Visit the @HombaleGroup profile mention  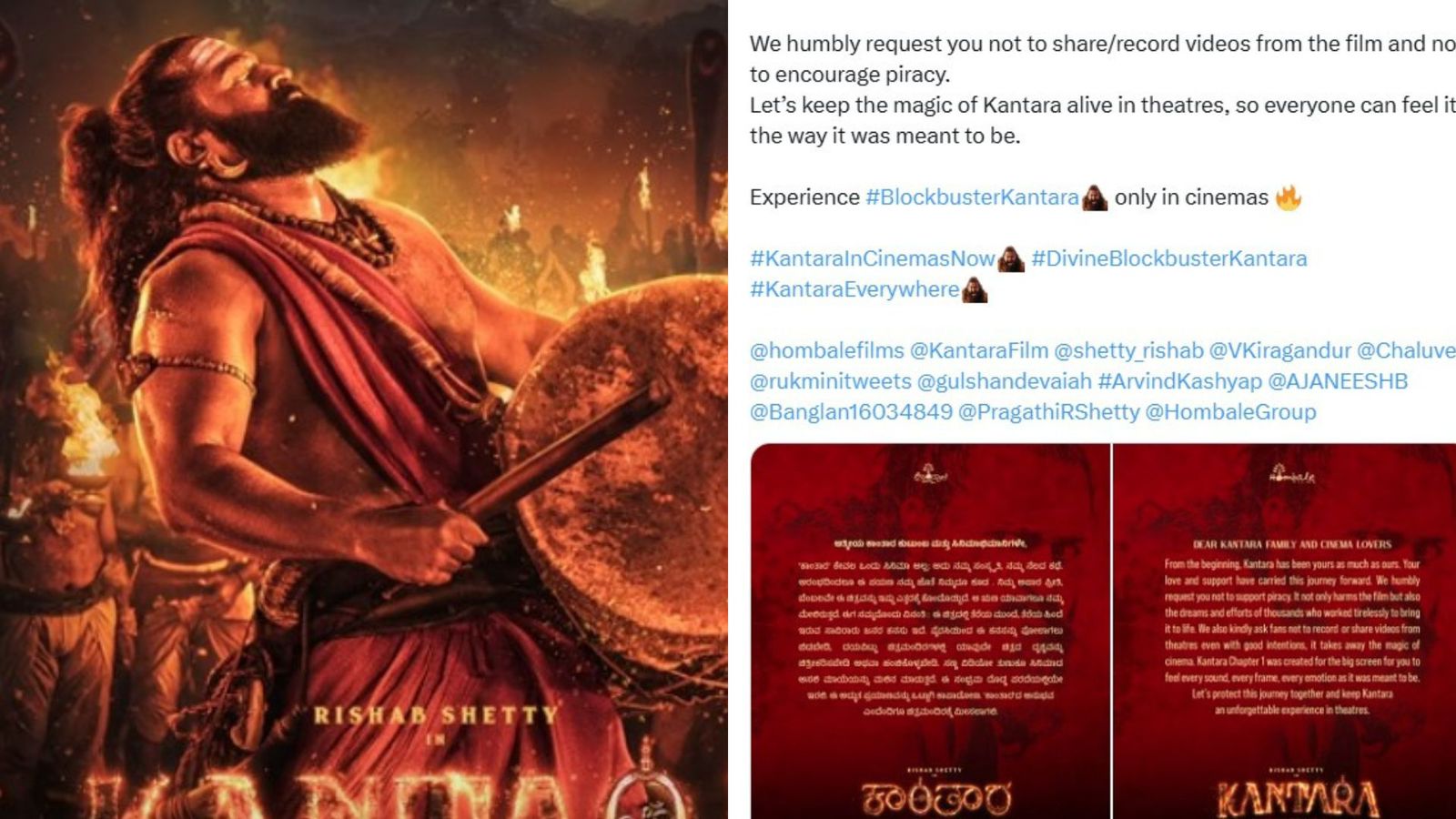click(x=1230, y=412)
